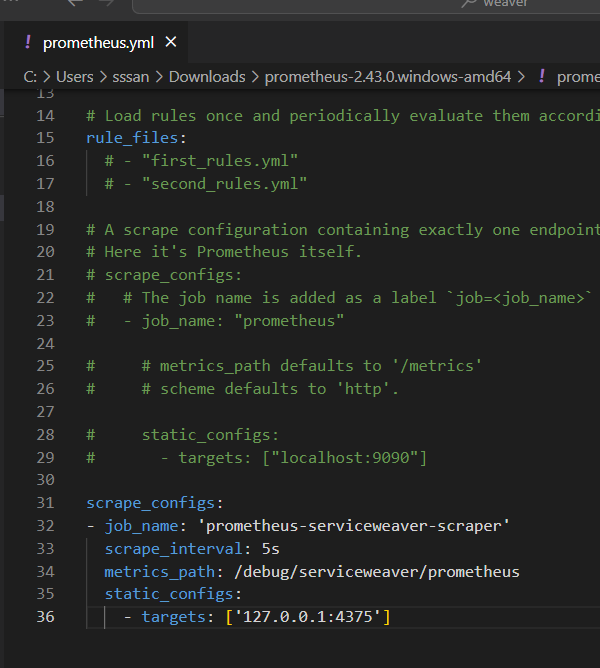The height and width of the screenshot is (668, 600).
Task: Click the 'job_name' key on line 32
Action: click(141, 526)
